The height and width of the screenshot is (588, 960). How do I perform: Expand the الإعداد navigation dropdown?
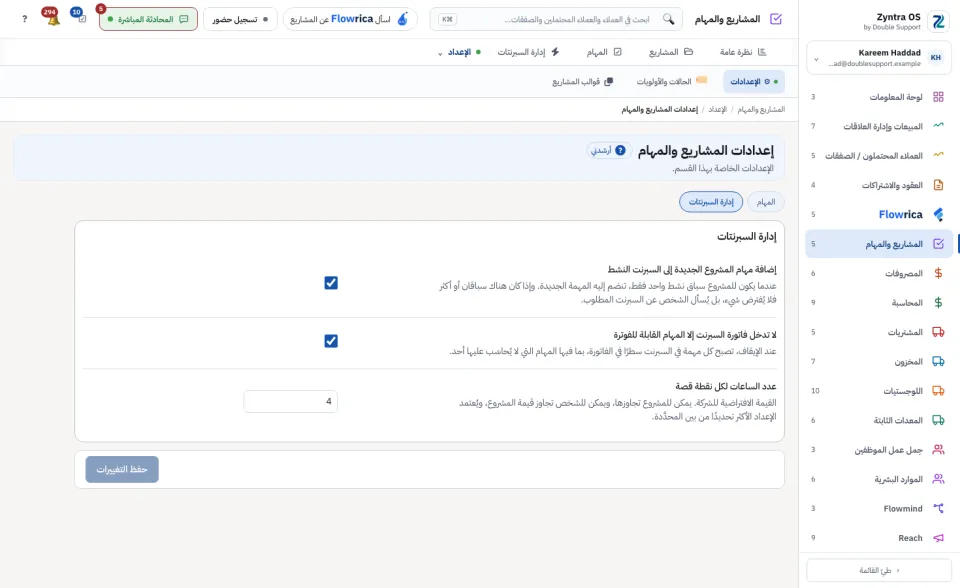459,52
